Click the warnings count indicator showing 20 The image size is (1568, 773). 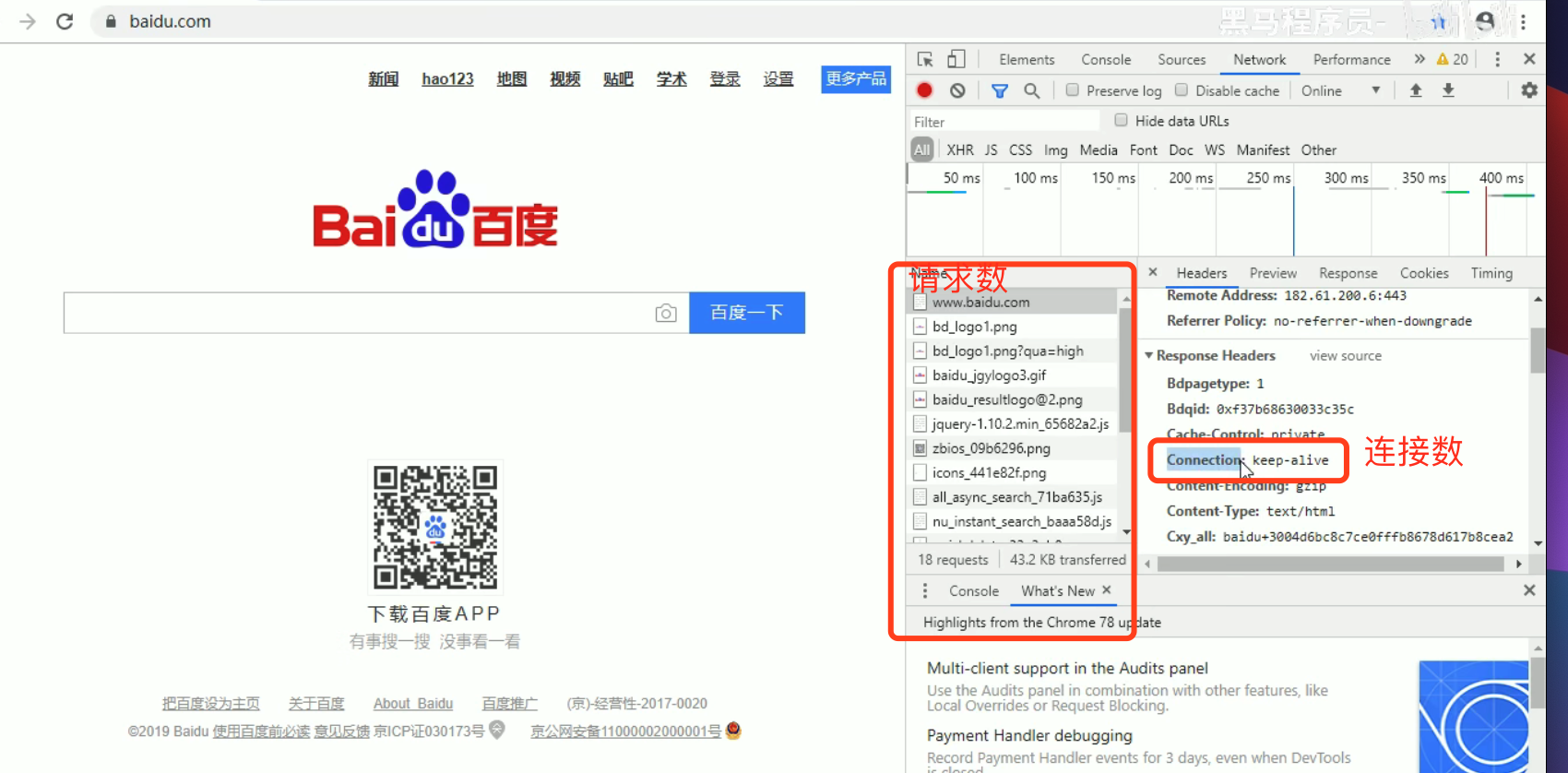[x=1452, y=59]
